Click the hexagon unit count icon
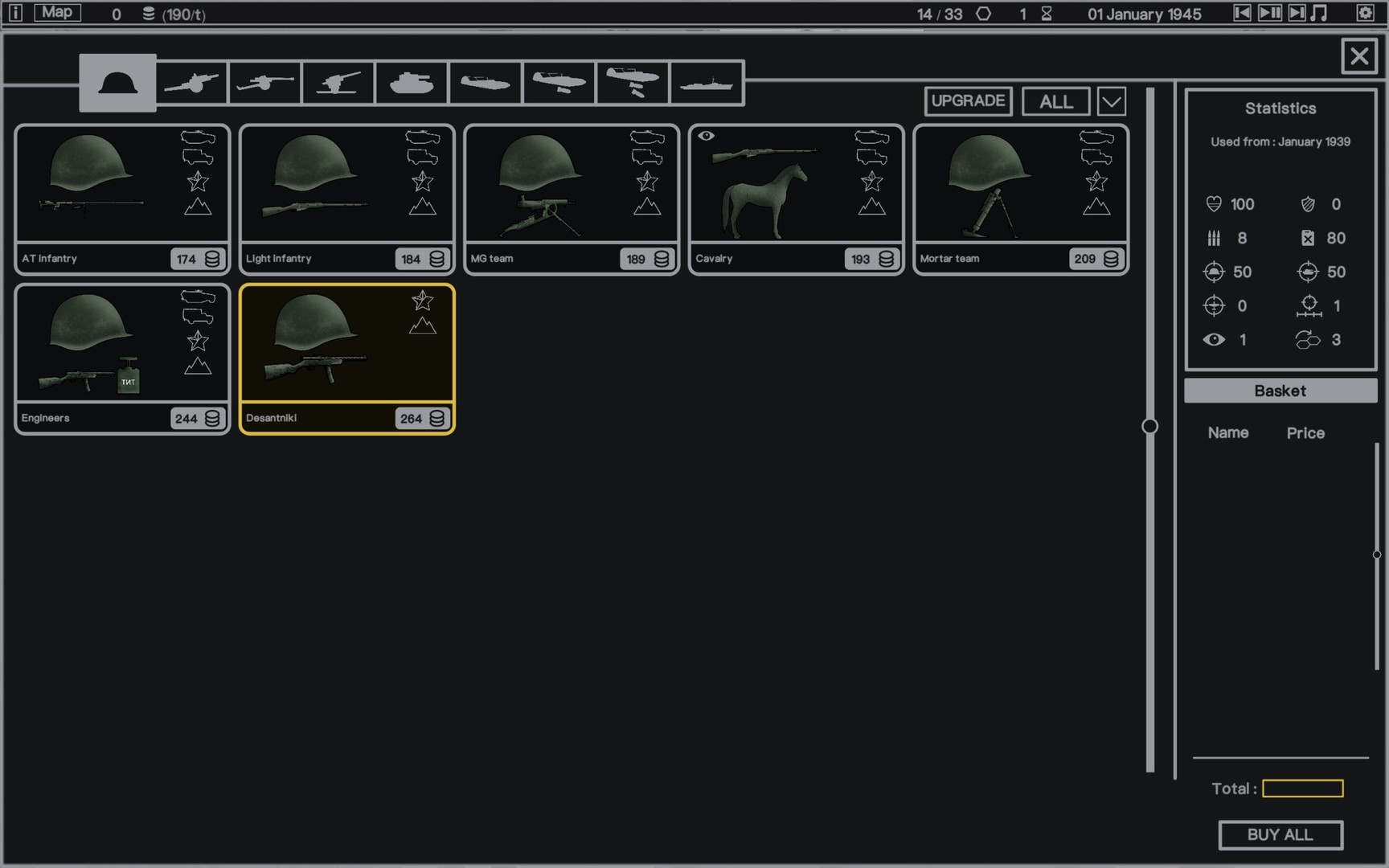 [x=983, y=14]
